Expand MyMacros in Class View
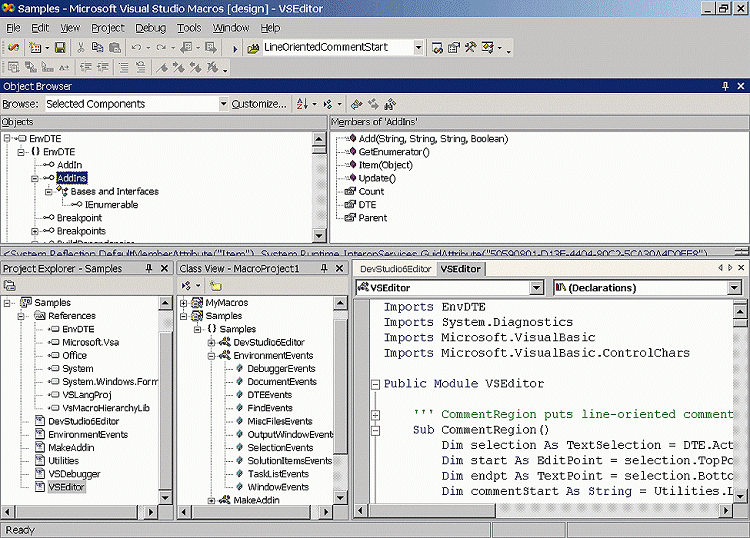750x538 pixels. point(183,303)
